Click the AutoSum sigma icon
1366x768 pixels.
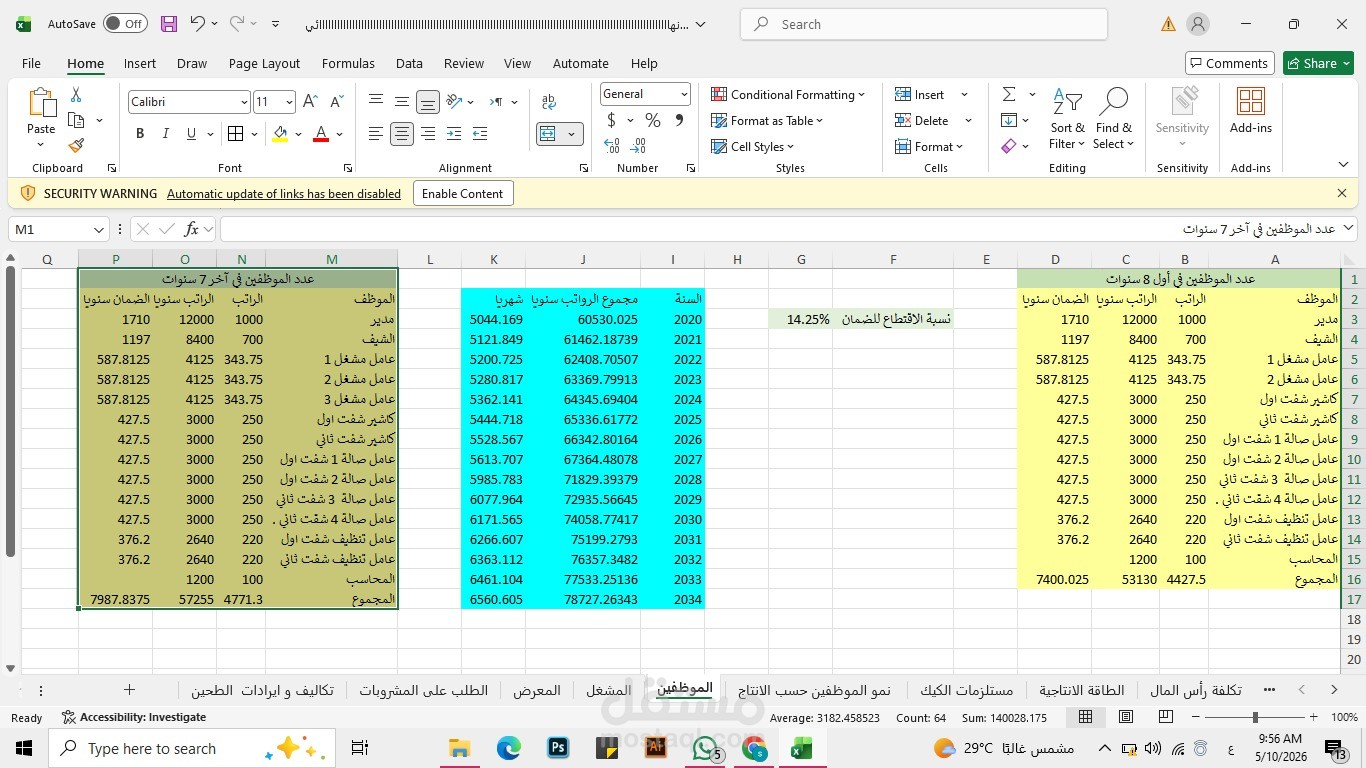pyautogui.click(x=1009, y=94)
